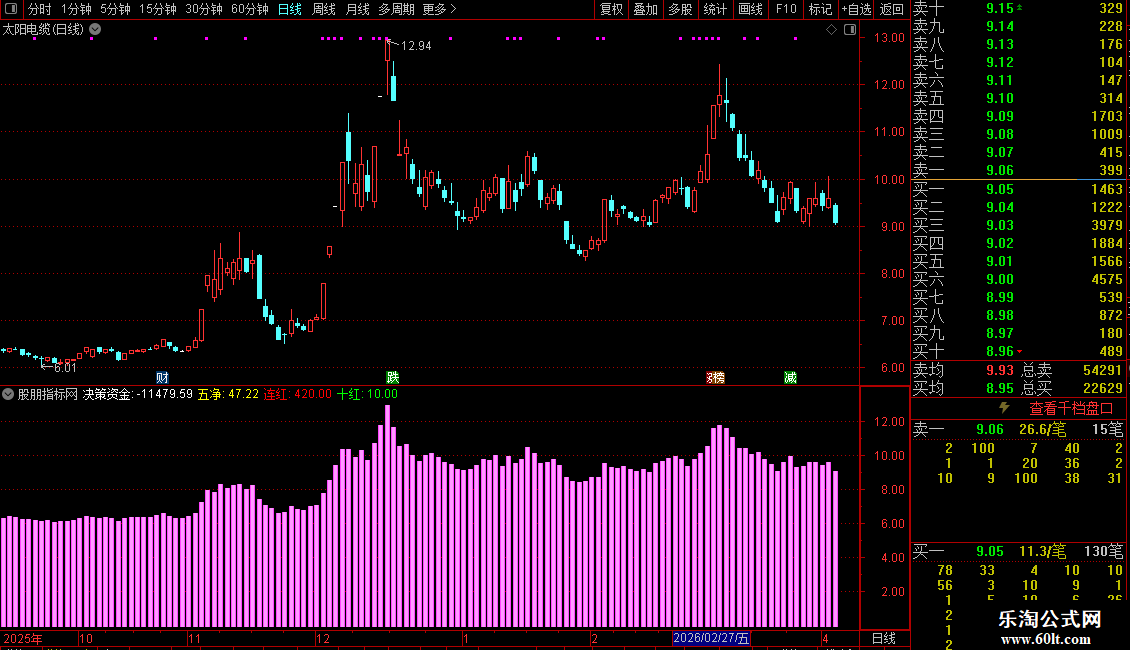Click the panel layout icon at top-left
The width and height of the screenshot is (1130, 650).
coord(11,9)
